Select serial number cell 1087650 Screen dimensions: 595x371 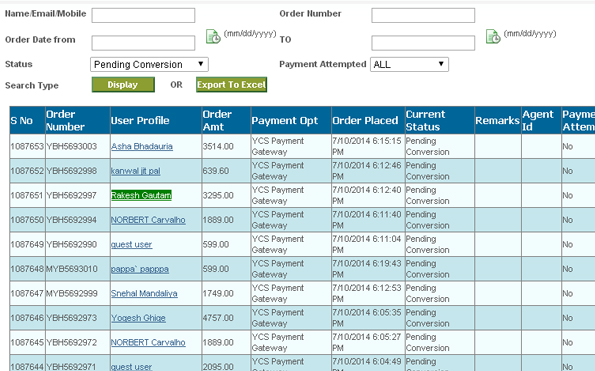(x=27, y=220)
